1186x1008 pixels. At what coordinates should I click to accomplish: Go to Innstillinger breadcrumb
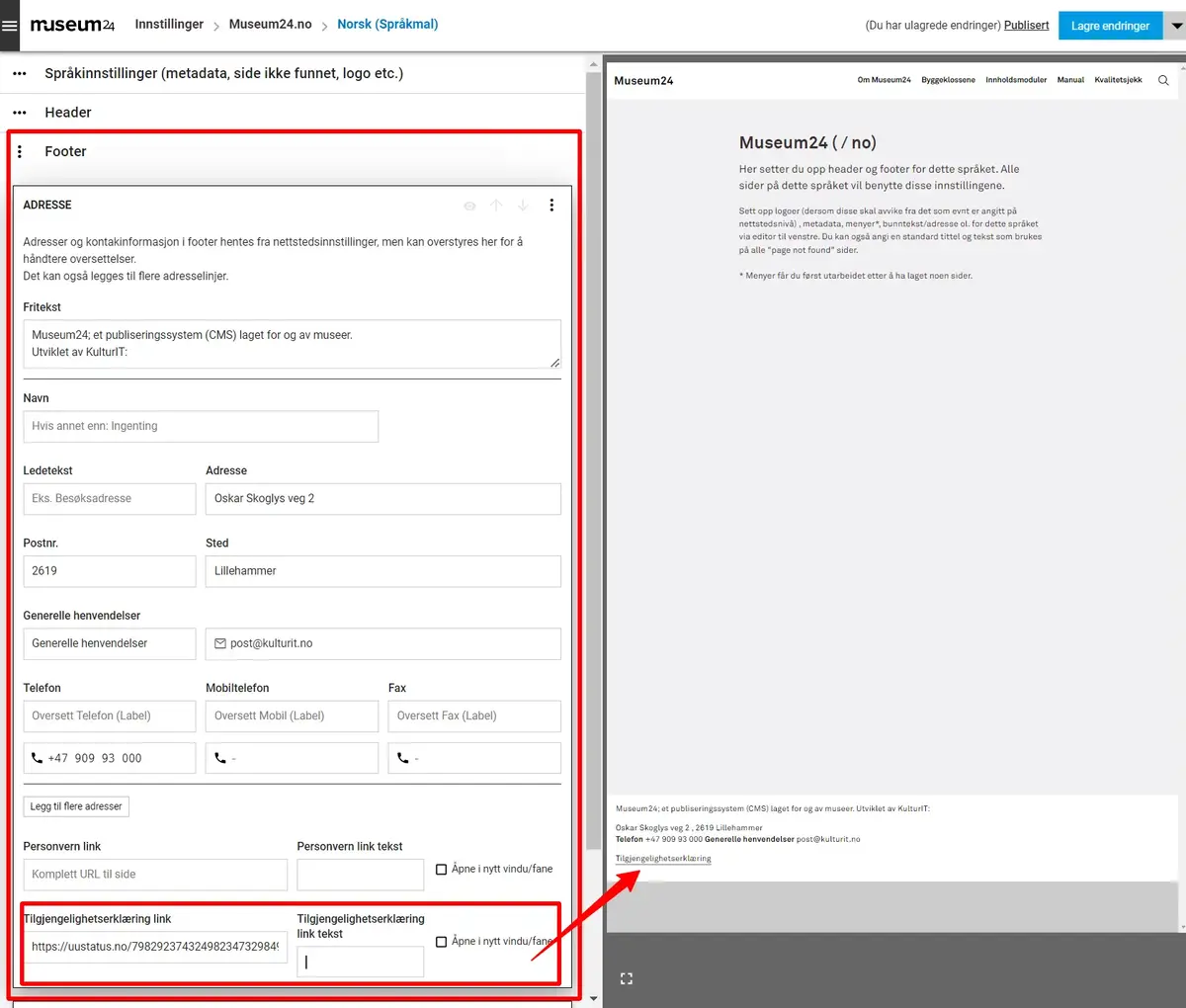169,24
